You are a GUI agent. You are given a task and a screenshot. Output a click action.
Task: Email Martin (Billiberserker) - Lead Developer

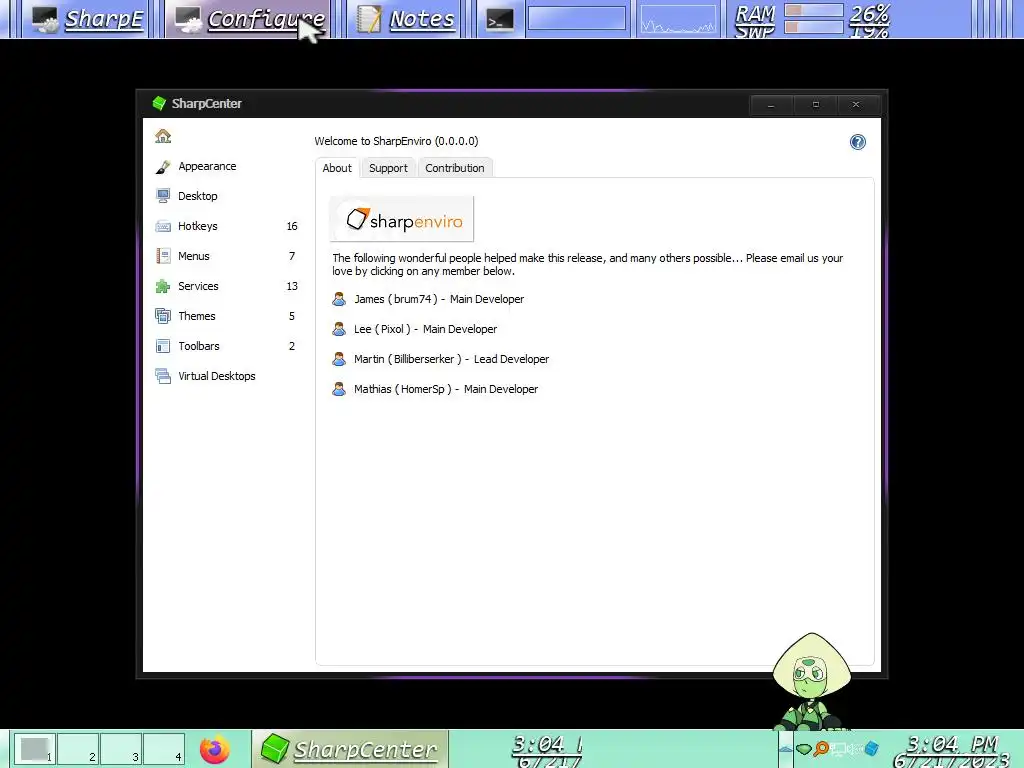(451, 359)
